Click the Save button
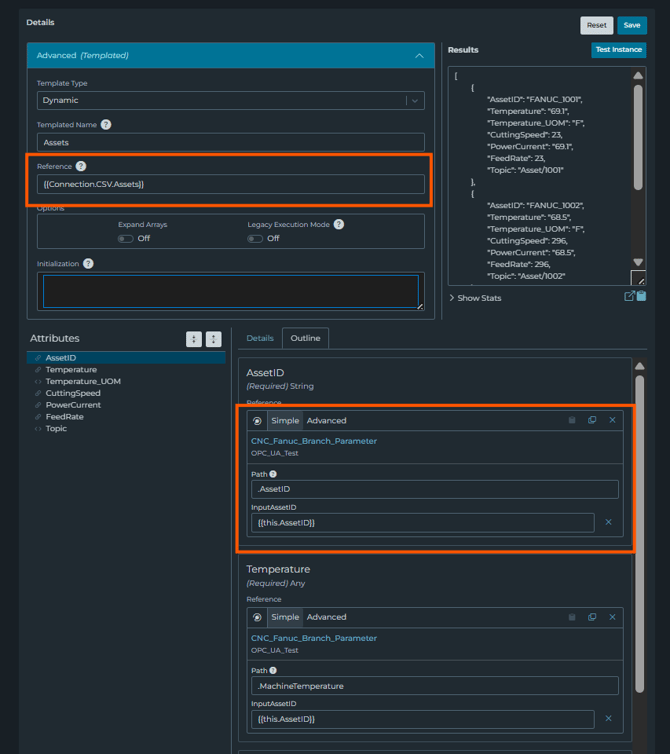The width and height of the screenshot is (670, 754). pyautogui.click(x=632, y=25)
